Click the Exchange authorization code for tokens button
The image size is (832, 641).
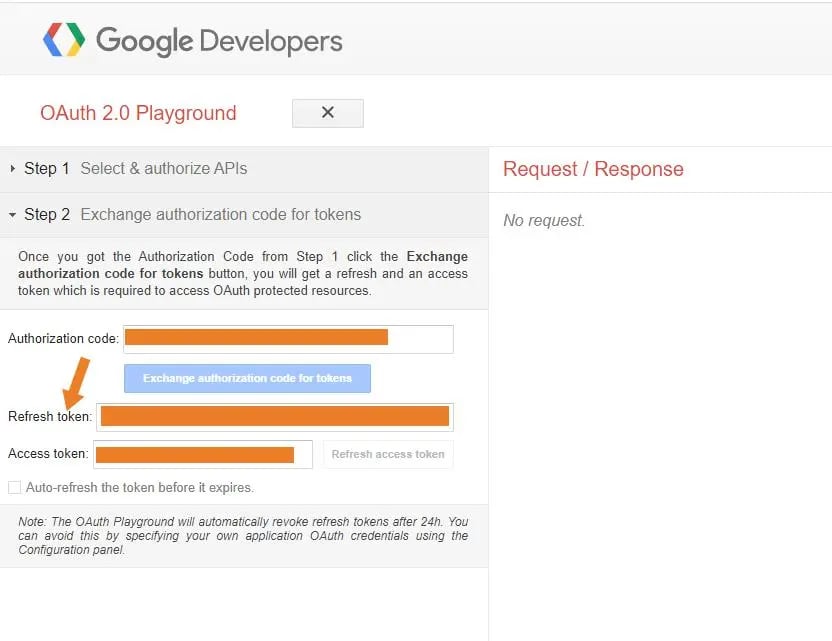(x=247, y=378)
